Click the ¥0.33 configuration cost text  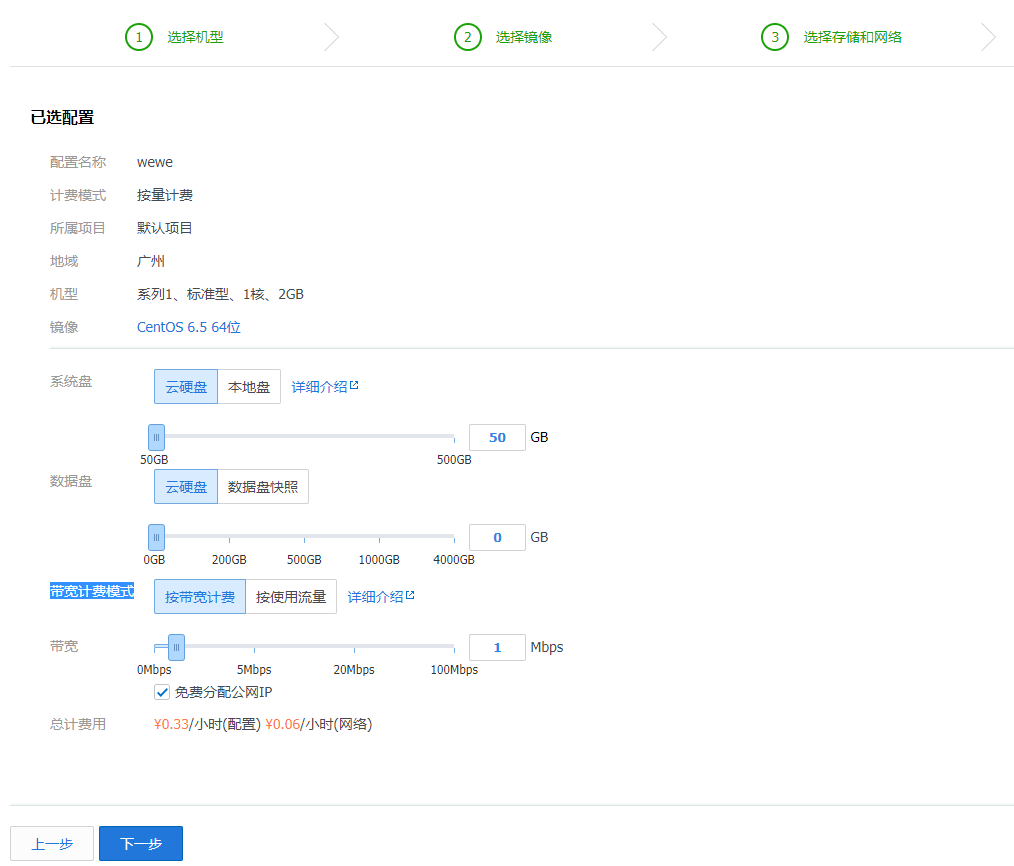click(171, 724)
